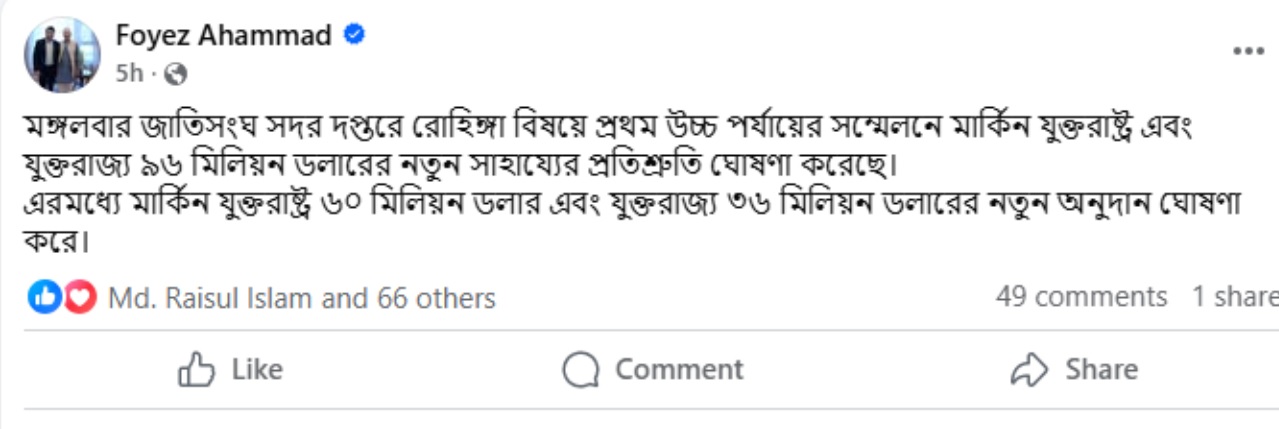This screenshot has width=1279, height=429.
Task: Click the speech bubble icon beside Comment
Action: (x=580, y=370)
